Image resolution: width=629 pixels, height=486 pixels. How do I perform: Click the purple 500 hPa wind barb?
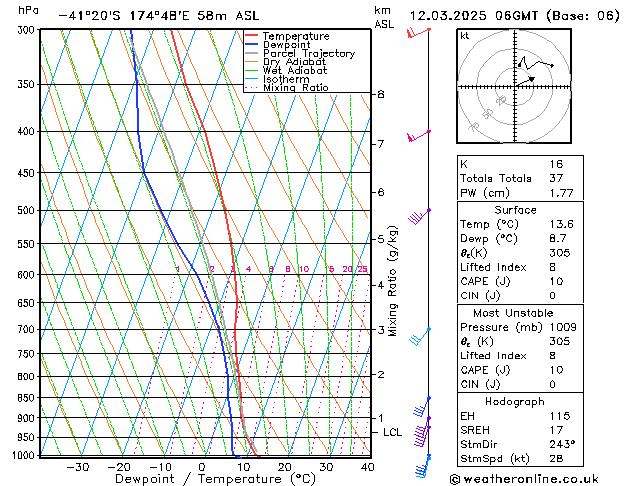click(419, 217)
